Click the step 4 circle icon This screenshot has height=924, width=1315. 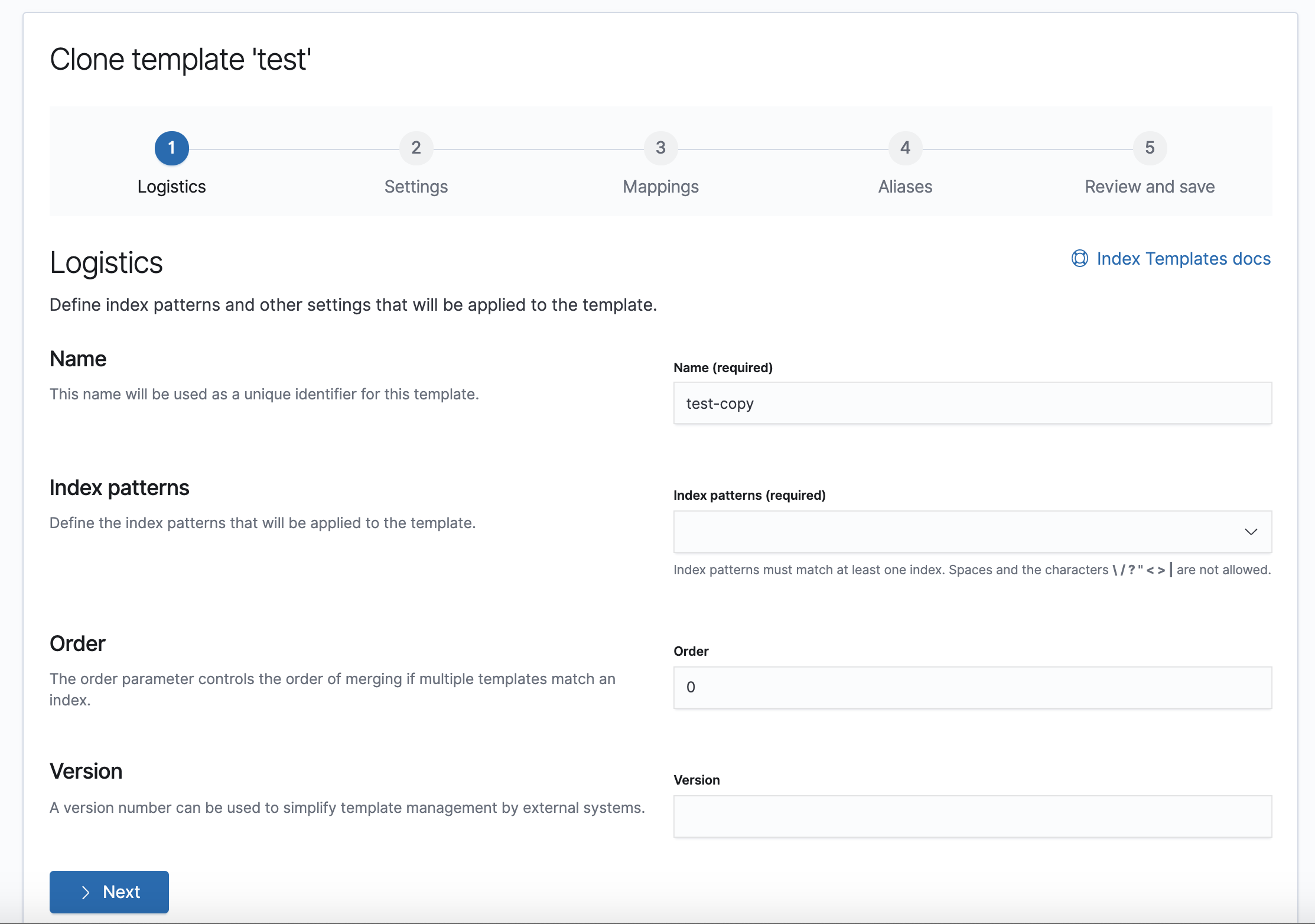905,148
